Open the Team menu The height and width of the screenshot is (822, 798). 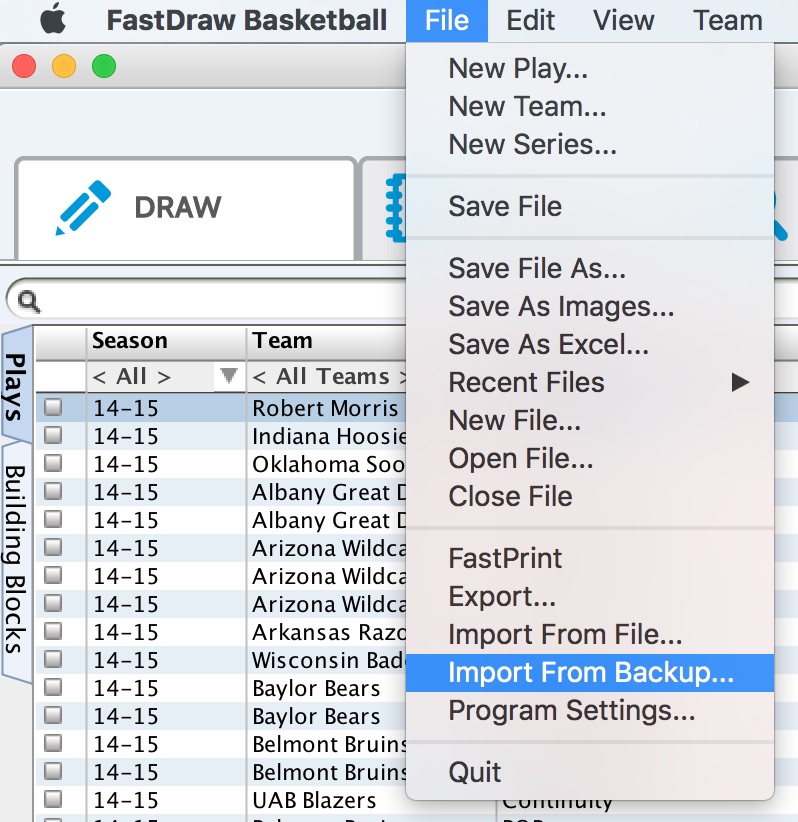(728, 20)
